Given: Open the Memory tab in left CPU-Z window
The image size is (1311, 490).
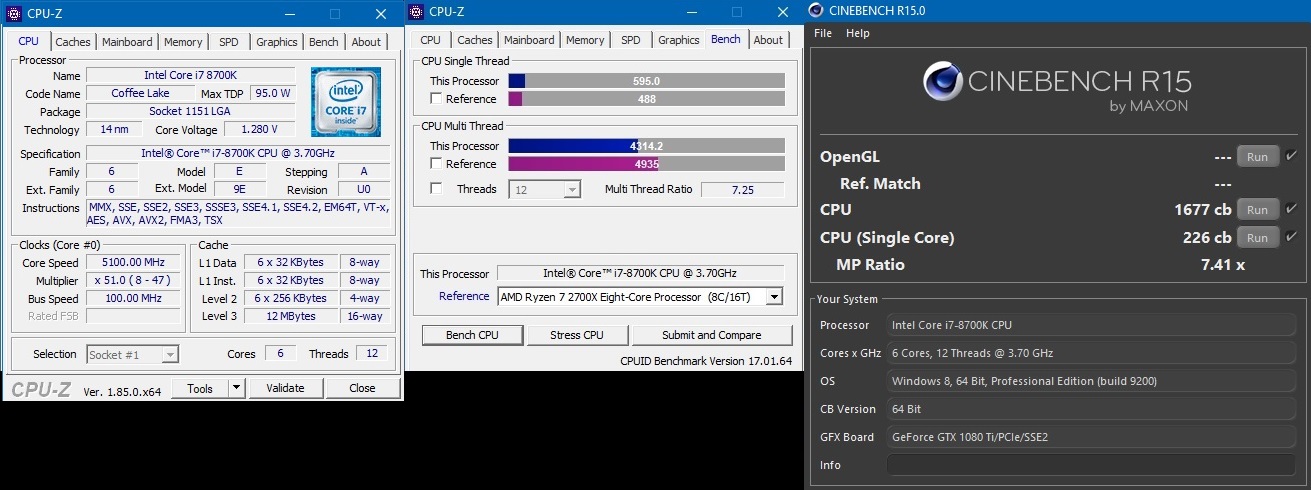Looking at the screenshot, I should (x=183, y=42).
